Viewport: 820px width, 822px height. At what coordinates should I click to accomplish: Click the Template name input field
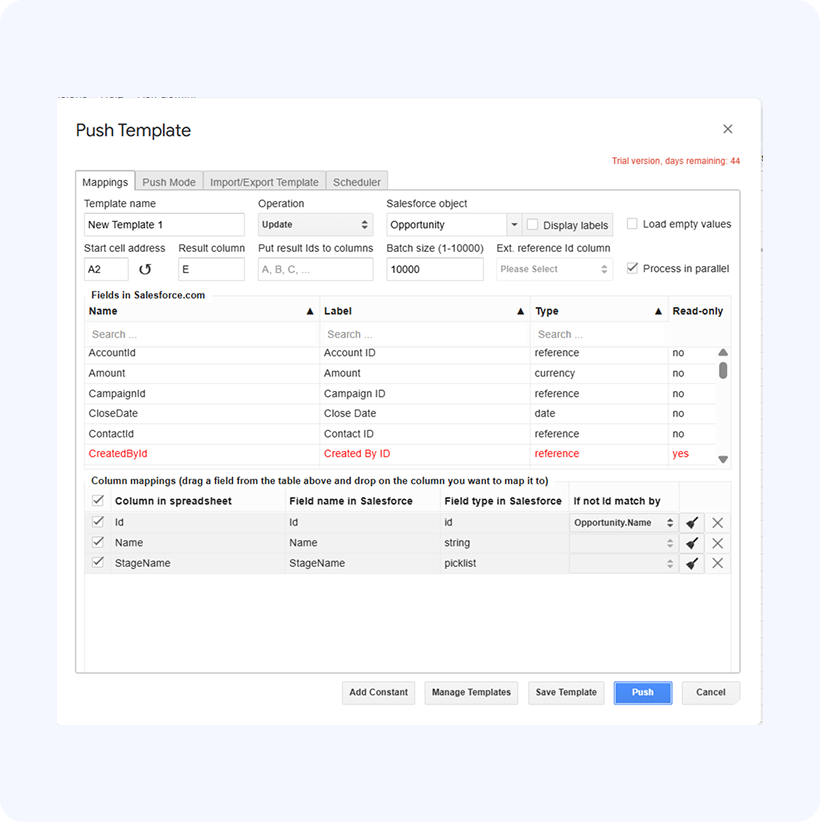tap(164, 225)
